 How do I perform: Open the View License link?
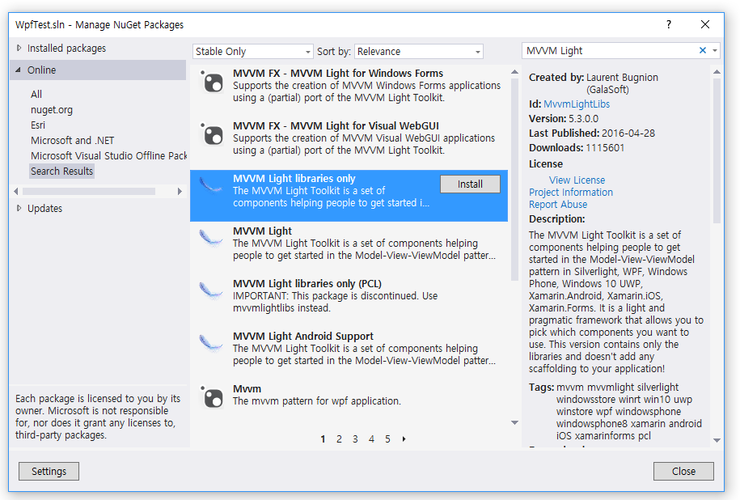pos(577,180)
